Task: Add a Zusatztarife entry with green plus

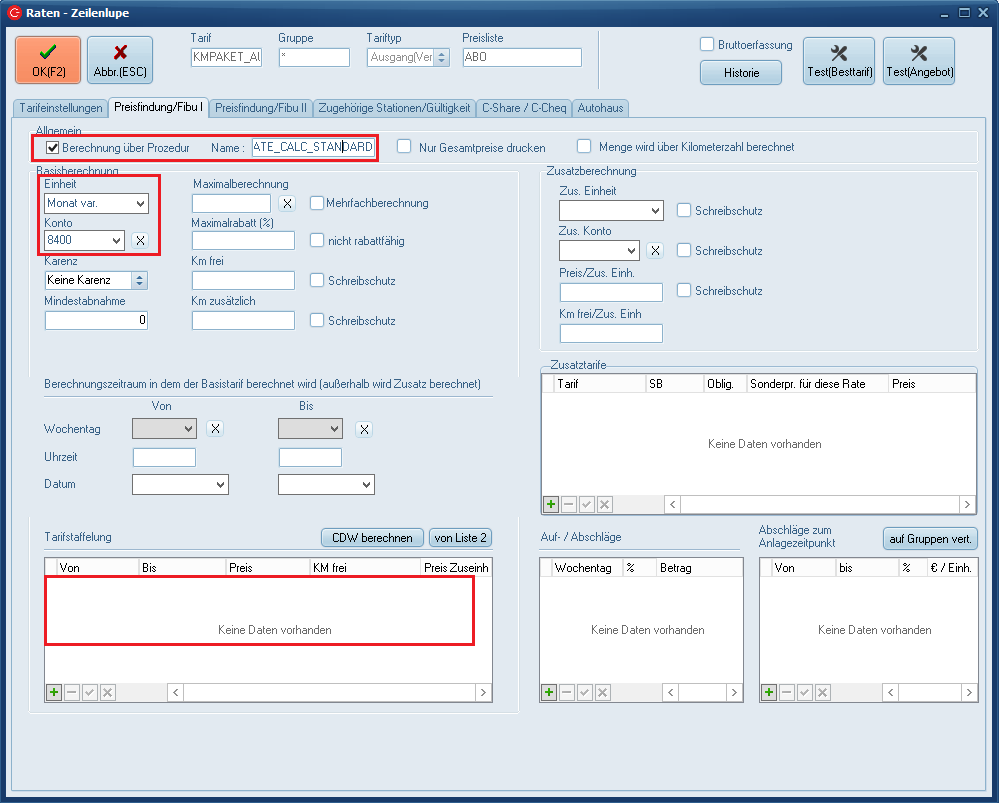Action: tap(550, 504)
